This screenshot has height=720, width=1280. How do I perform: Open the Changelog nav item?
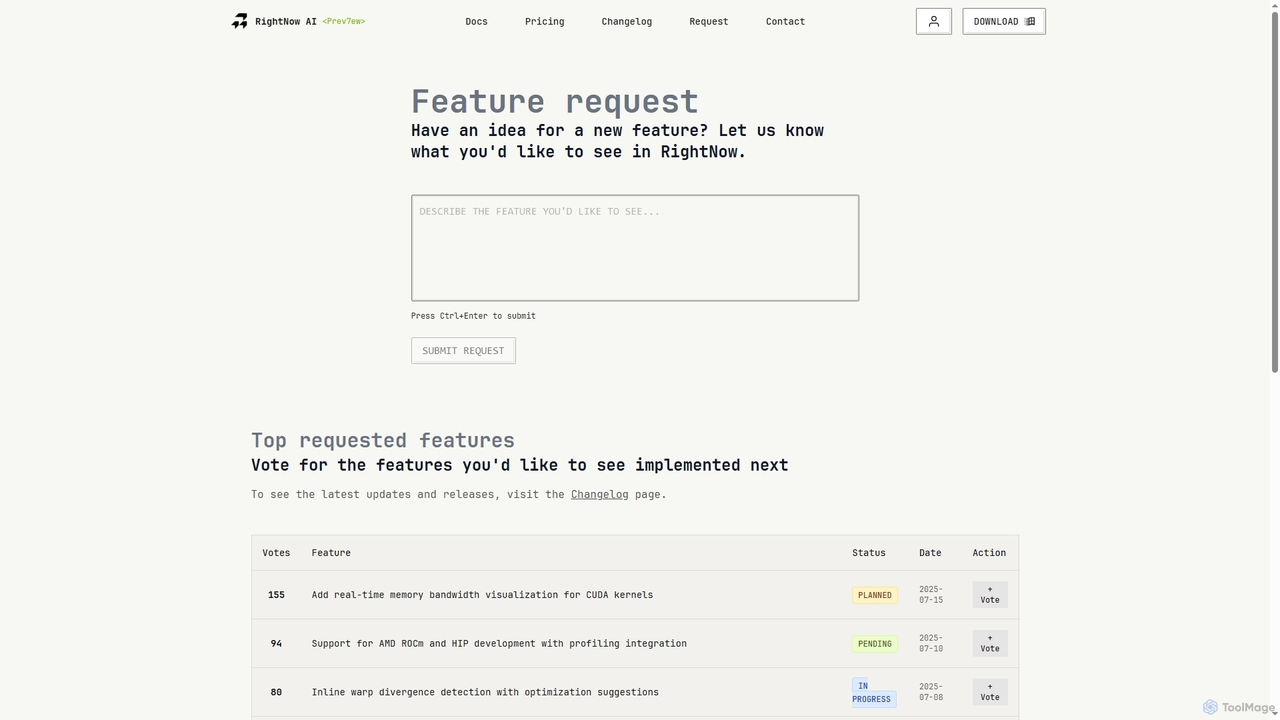626,21
